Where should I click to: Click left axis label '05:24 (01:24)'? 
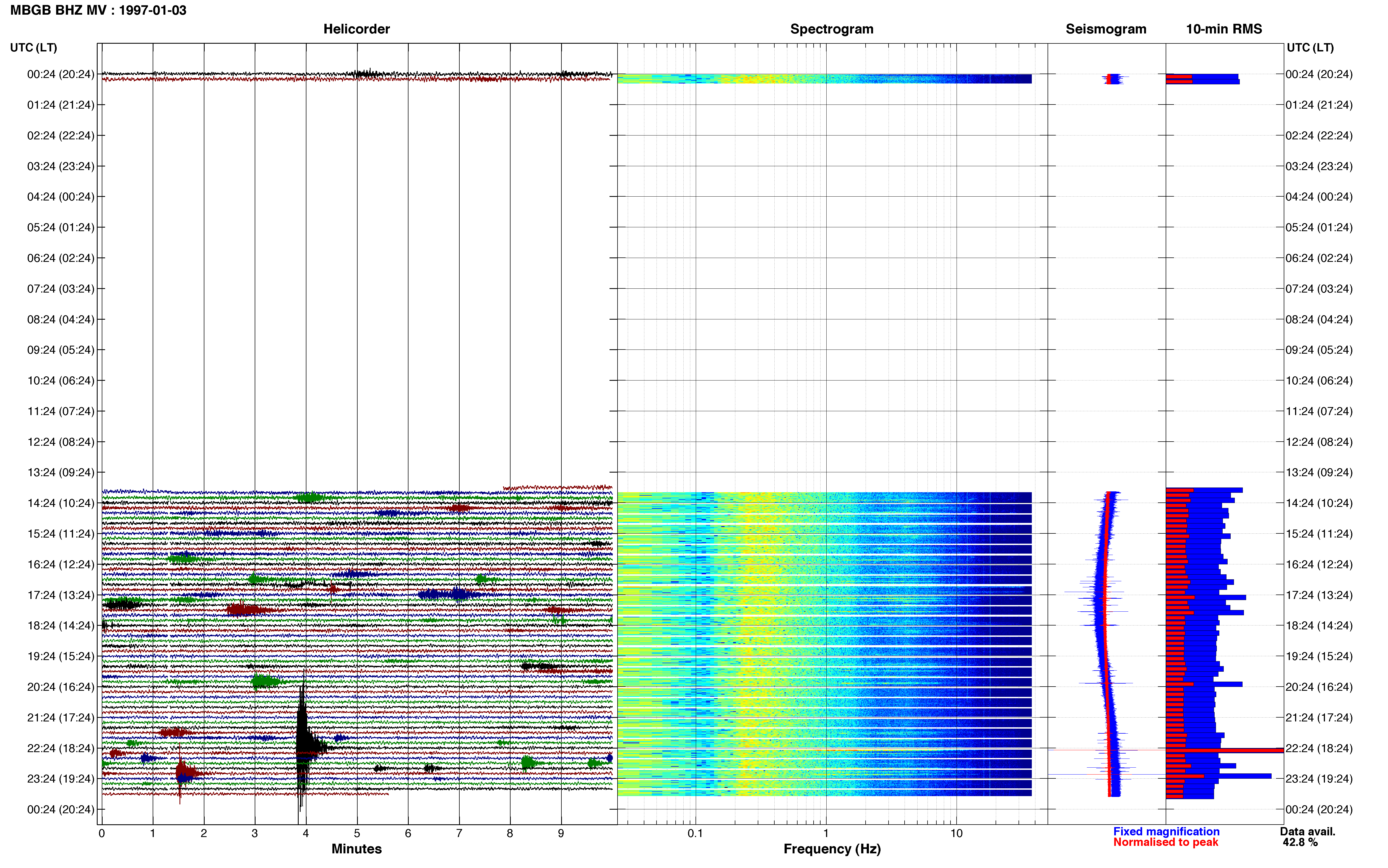click(x=61, y=227)
